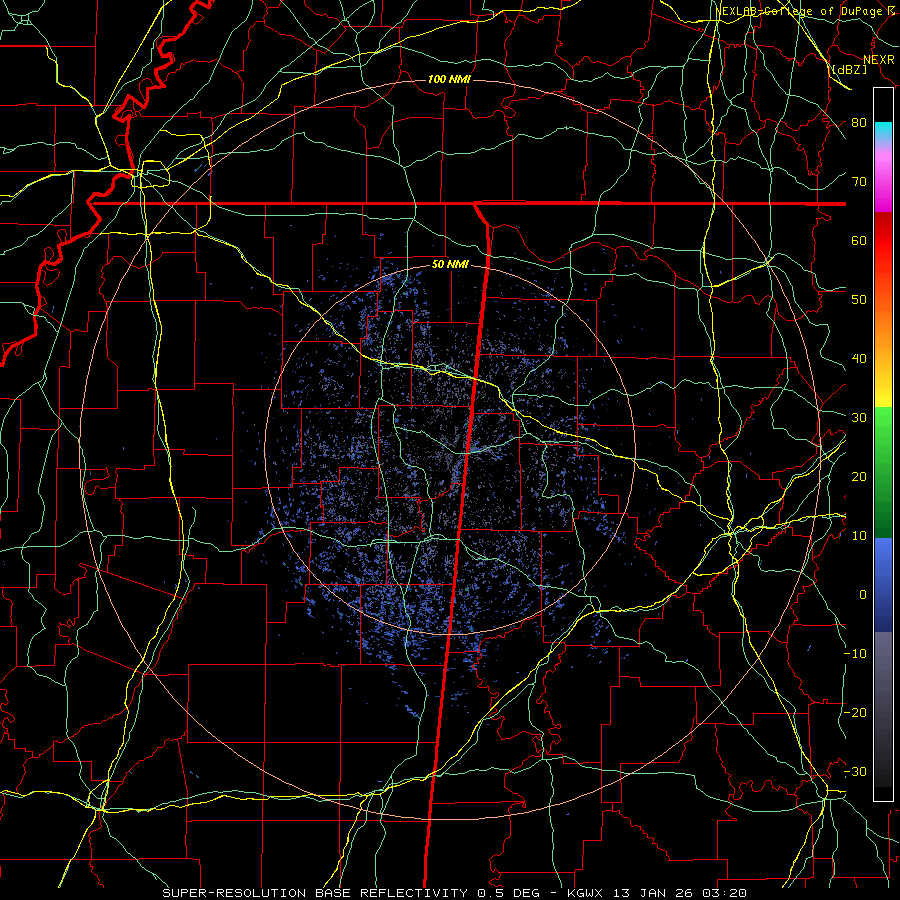This screenshot has width=900, height=900.
Task: Click the "-10" value on the dBZ scale
Action: (855, 654)
